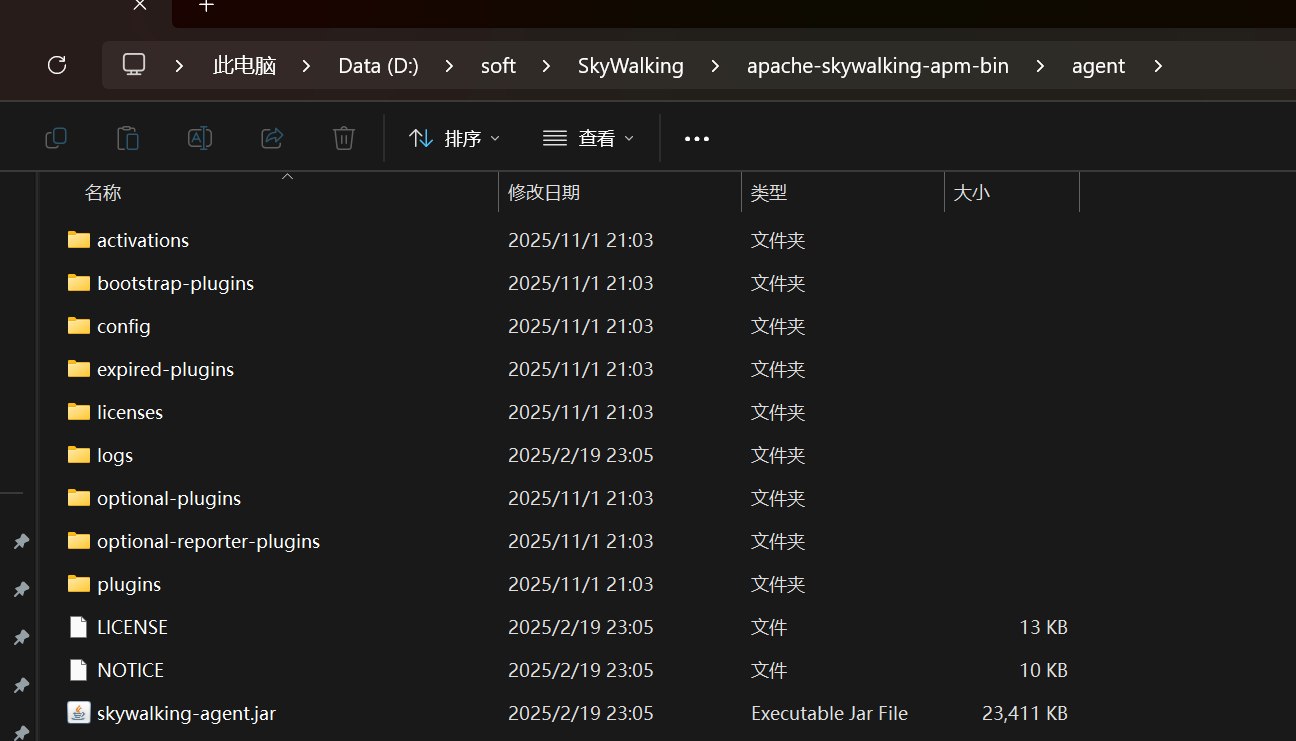The width and height of the screenshot is (1296, 741).
Task: Click the monitor icon before the breadcrumb path
Action: click(133, 65)
